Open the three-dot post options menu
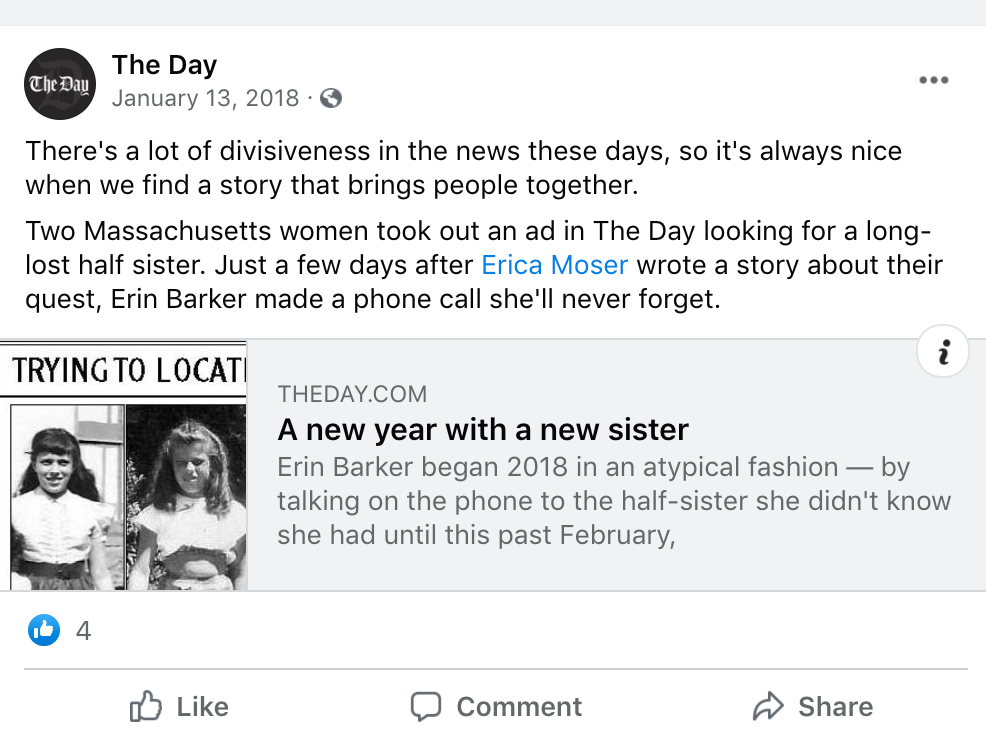This screenshot has width=986, height=740. (x=933, y=80)
